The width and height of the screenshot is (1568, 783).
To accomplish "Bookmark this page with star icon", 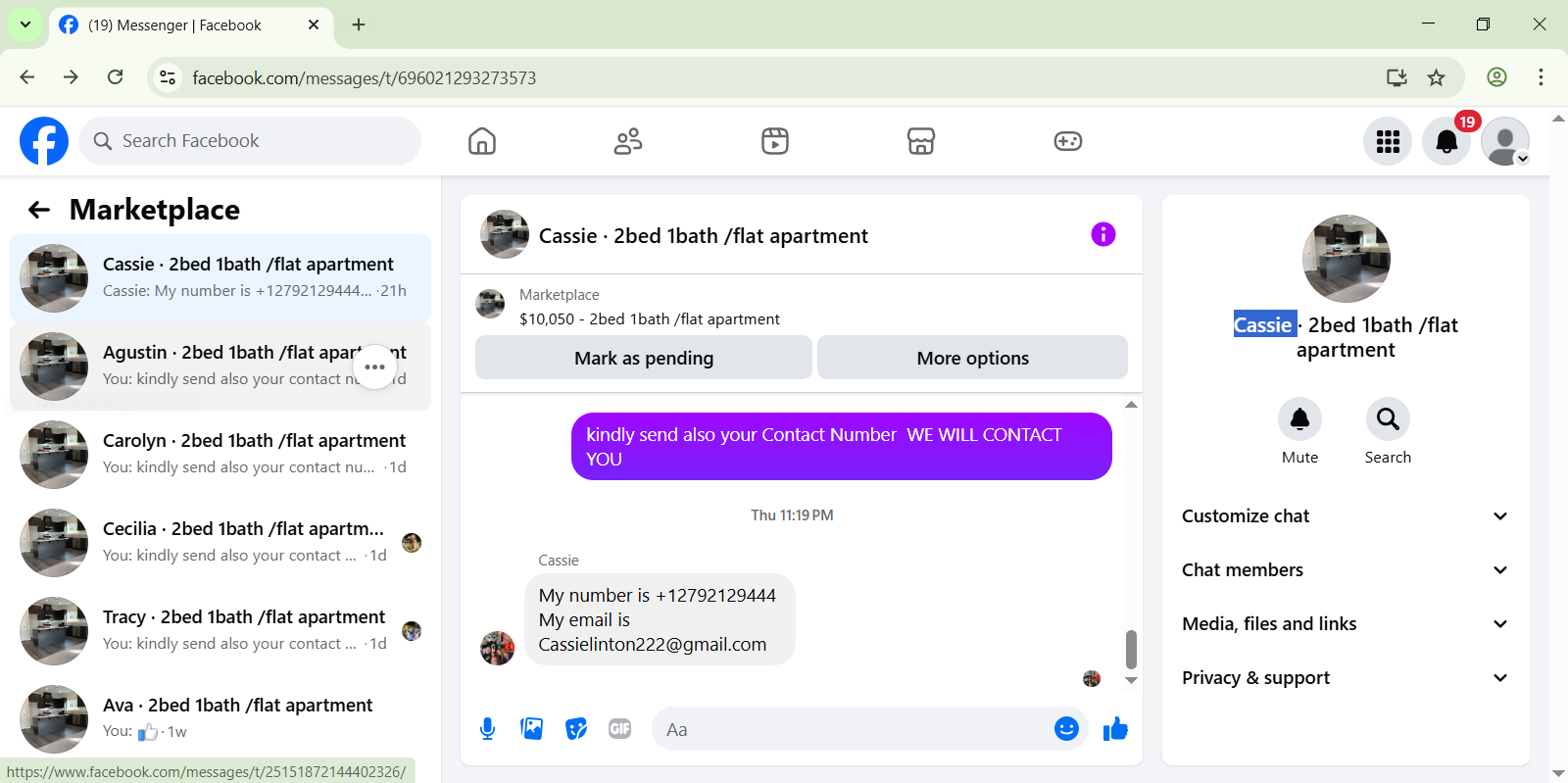I will 1437,77.
